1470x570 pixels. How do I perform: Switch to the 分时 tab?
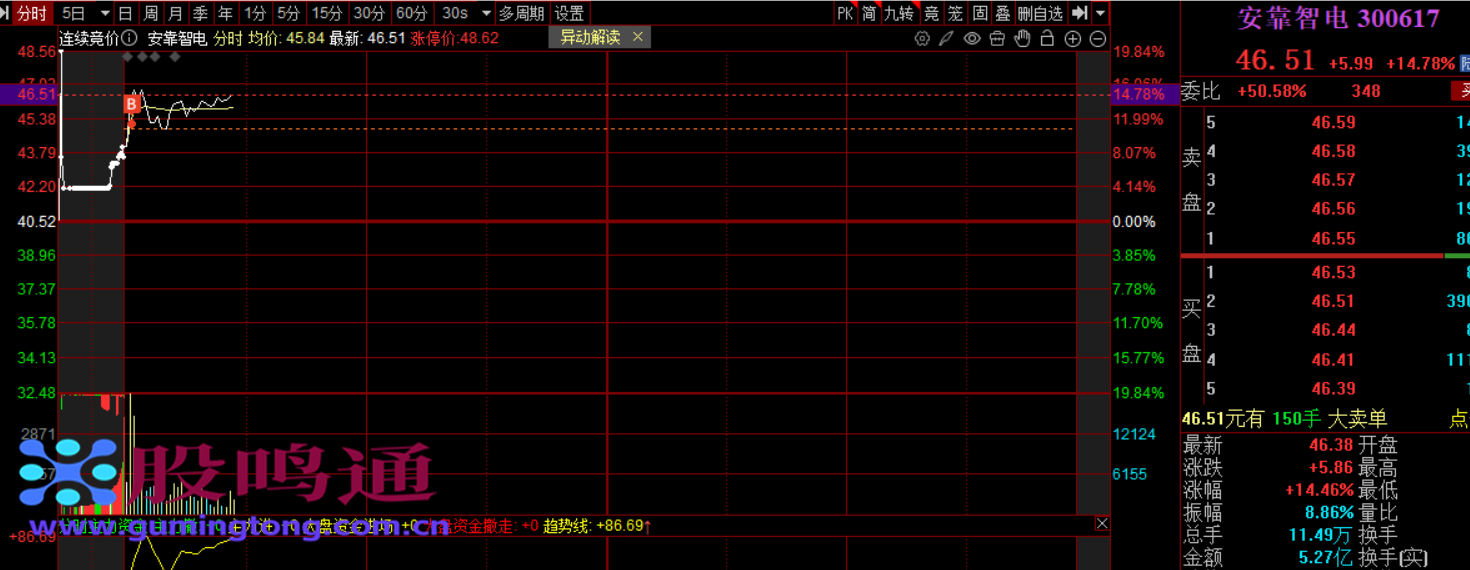tap(31, 13)
